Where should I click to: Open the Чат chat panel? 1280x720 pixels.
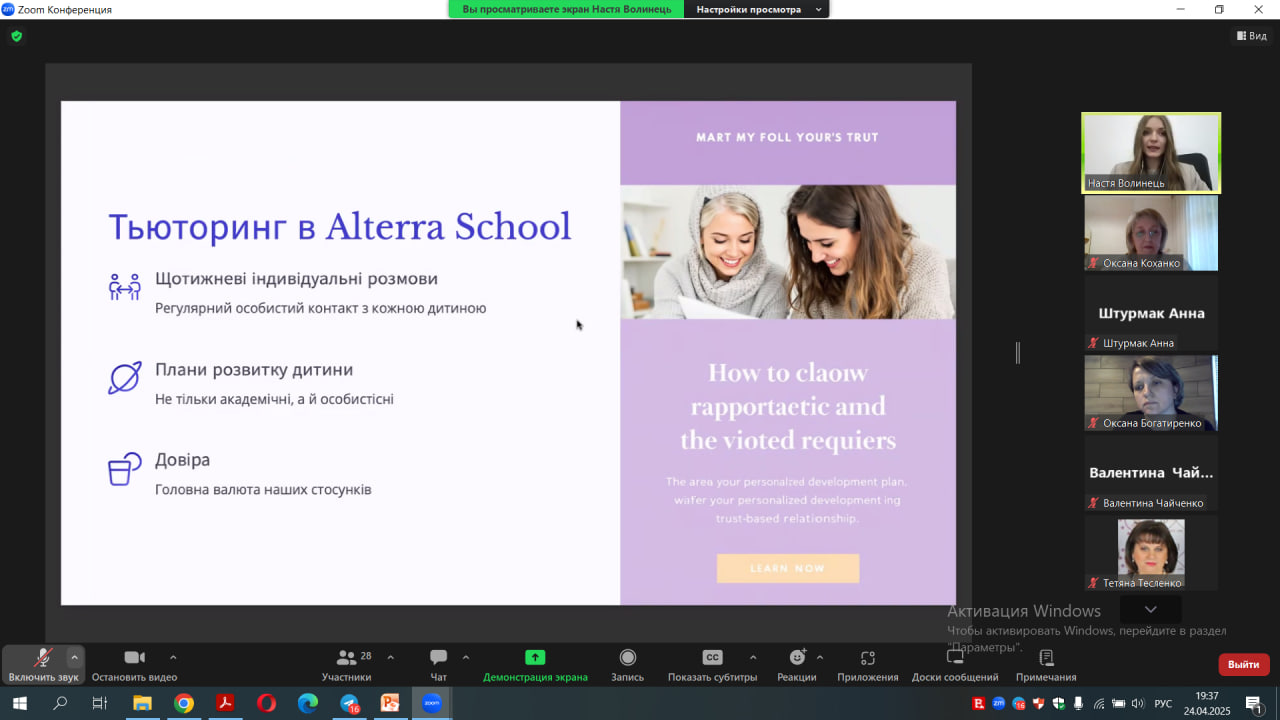[438, 666]
